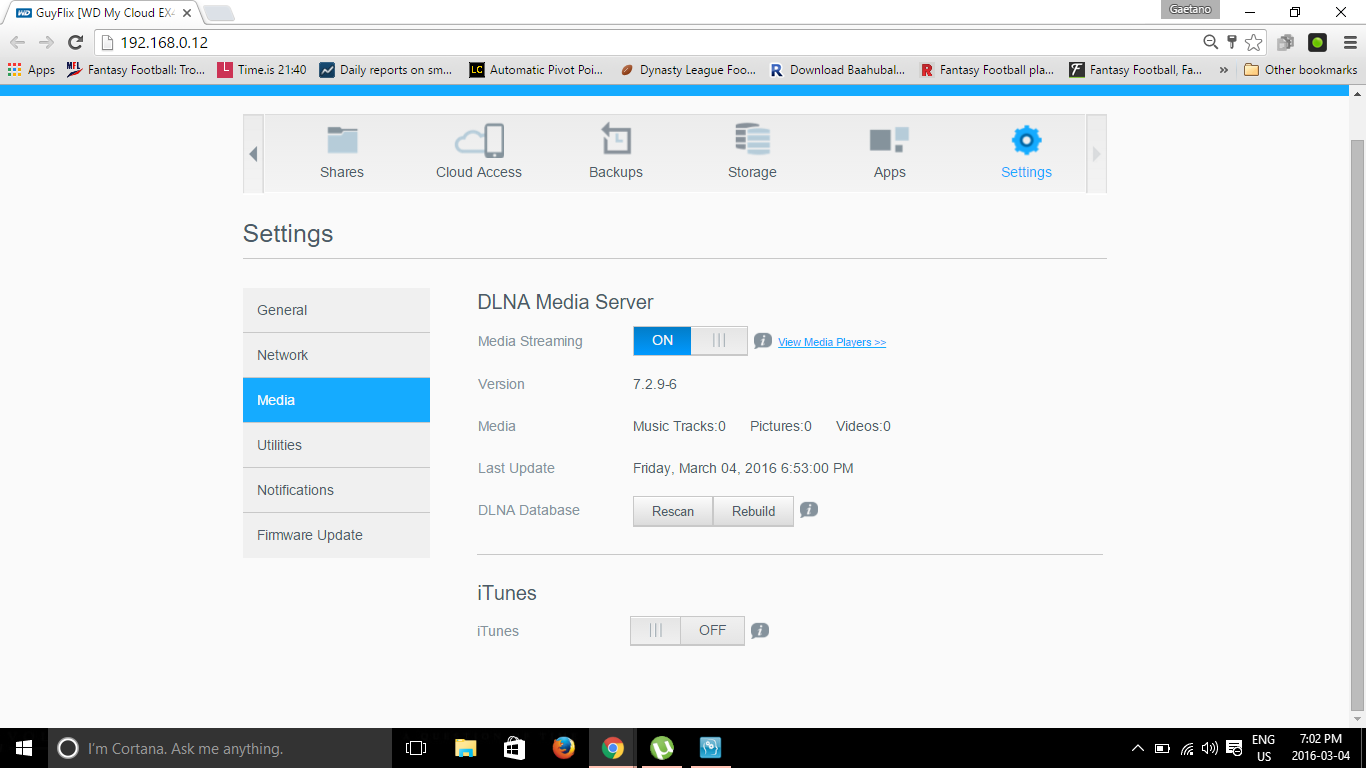The height and width of the screenshot is (768, 1366).
Task: Click the Rebuild button
Action: pyautogui.click(x=753, y=511)
